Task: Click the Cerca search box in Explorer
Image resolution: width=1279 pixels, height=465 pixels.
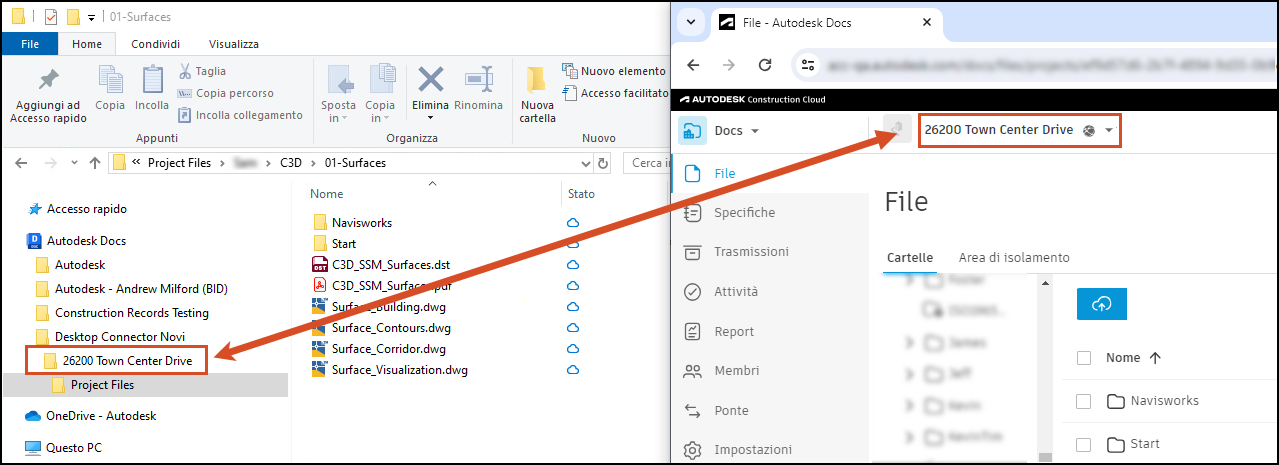Action: click(646, 163)
